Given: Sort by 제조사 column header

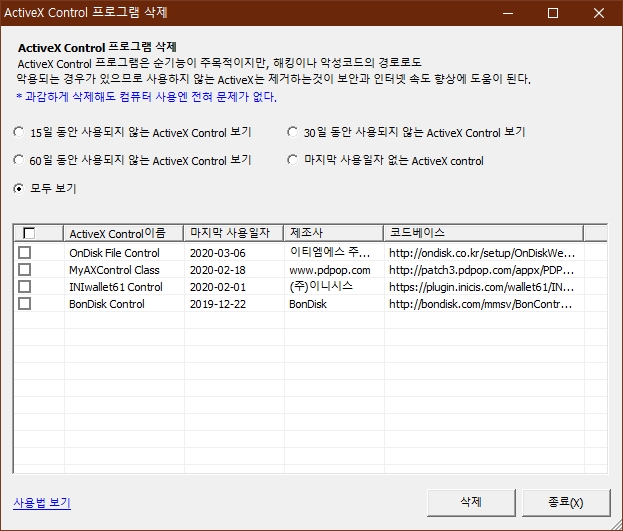Looking at the screenshot, I should coord(334,233).
